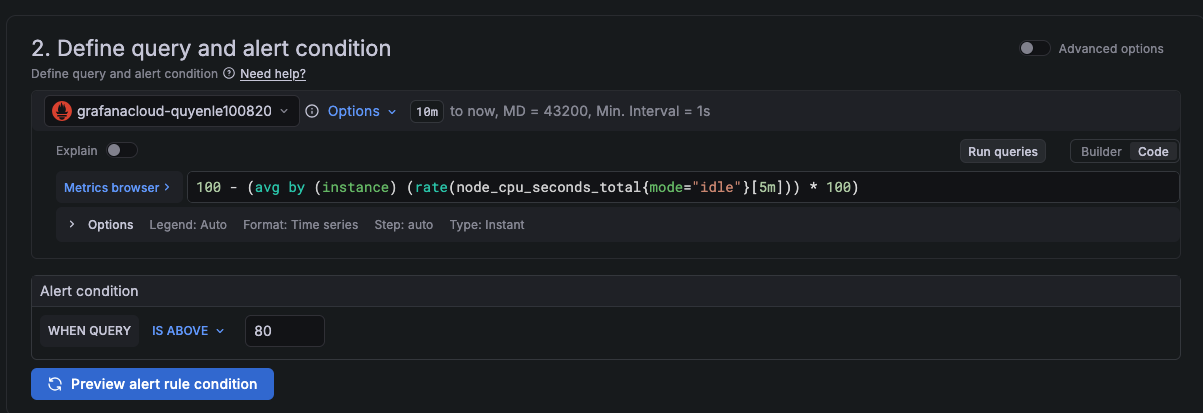
Task: Open the grafanacloud-quyenle100820 data source dropdown
Action: click(x=172, y=111)
